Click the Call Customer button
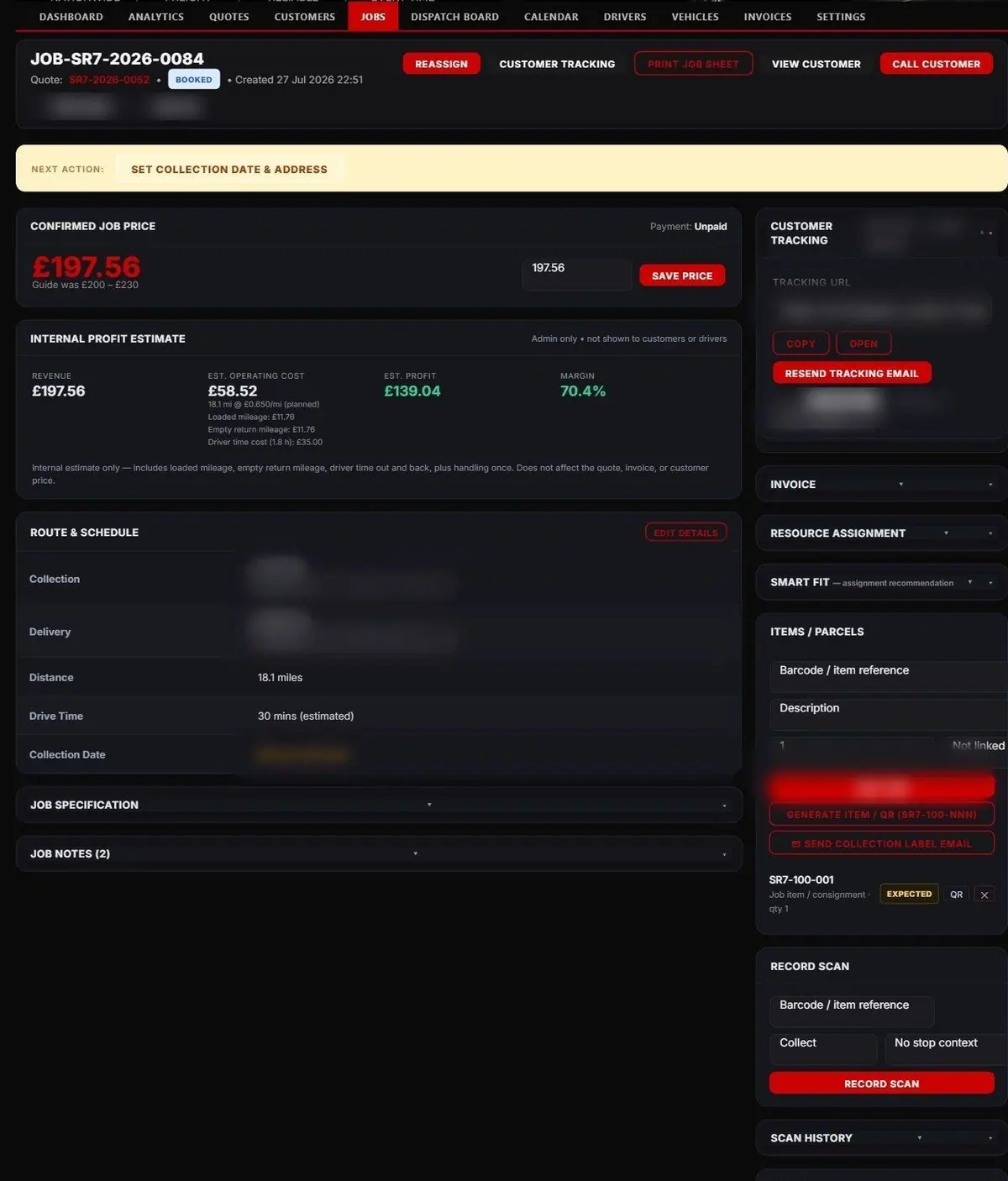1008x1181 pixels. (x=937, y=64)
